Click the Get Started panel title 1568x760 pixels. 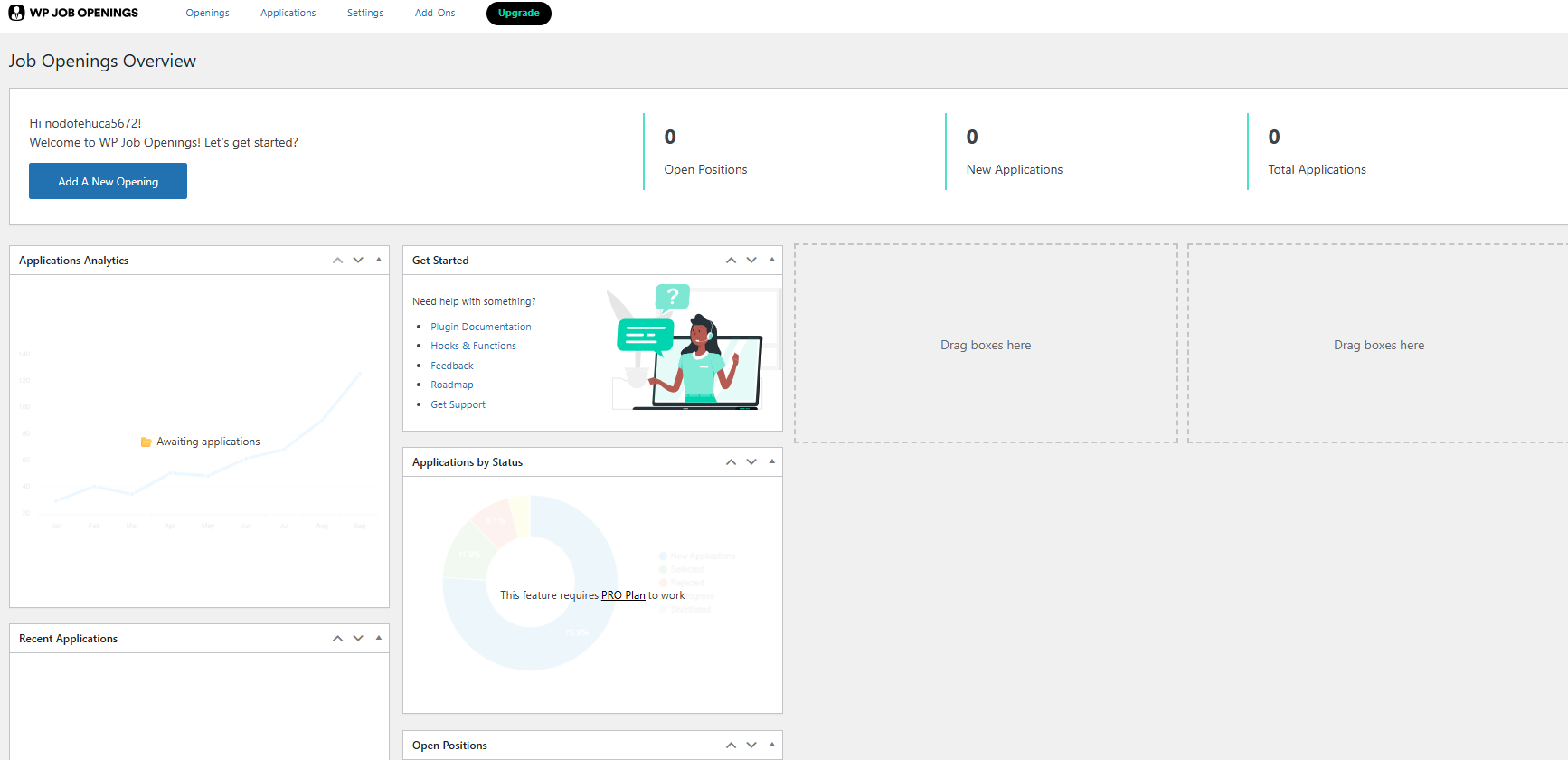[440, 261]
